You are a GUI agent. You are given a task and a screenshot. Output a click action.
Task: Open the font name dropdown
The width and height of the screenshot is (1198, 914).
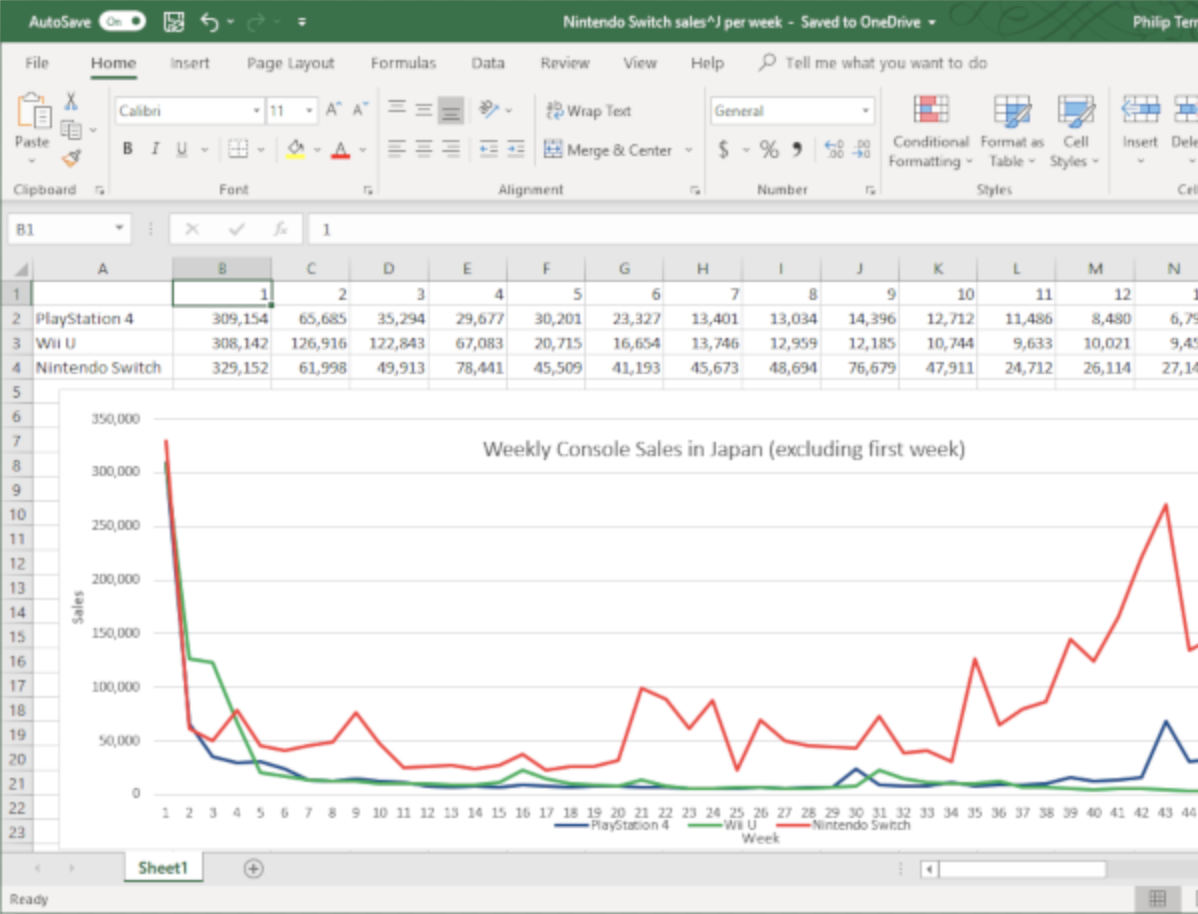coord(257,111)
